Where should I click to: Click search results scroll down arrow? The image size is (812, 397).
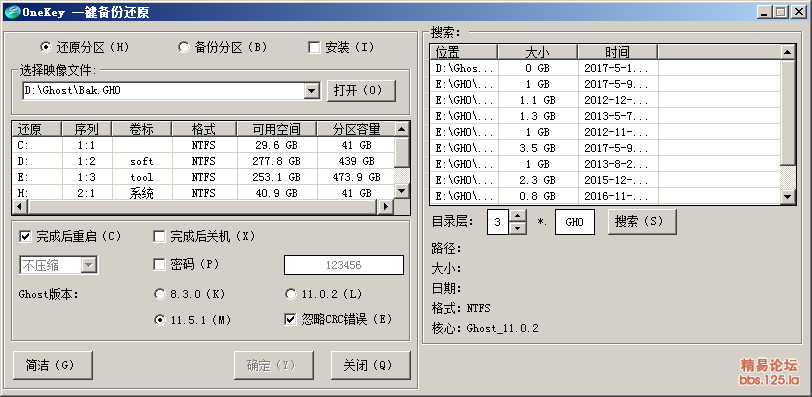(787, 197)
